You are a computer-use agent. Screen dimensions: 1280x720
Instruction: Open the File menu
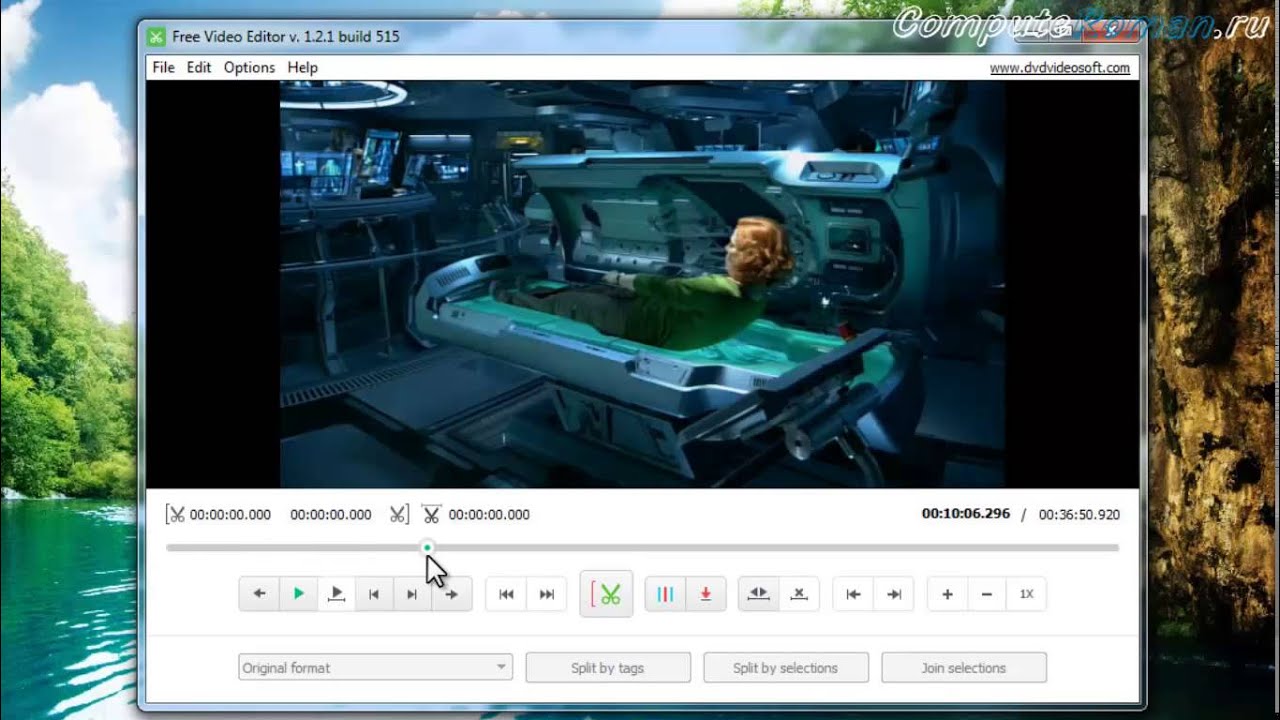pyautogui.click(x=163, y=67)
